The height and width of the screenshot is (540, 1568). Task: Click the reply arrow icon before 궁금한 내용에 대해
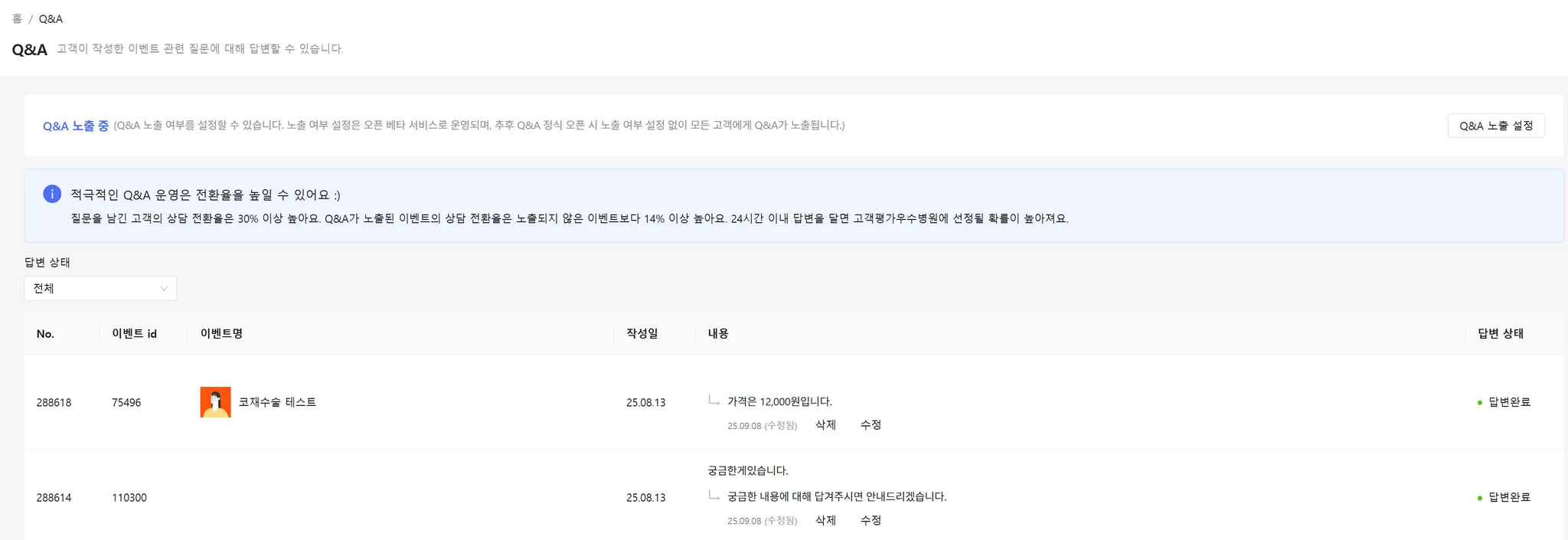pos(714,495)
